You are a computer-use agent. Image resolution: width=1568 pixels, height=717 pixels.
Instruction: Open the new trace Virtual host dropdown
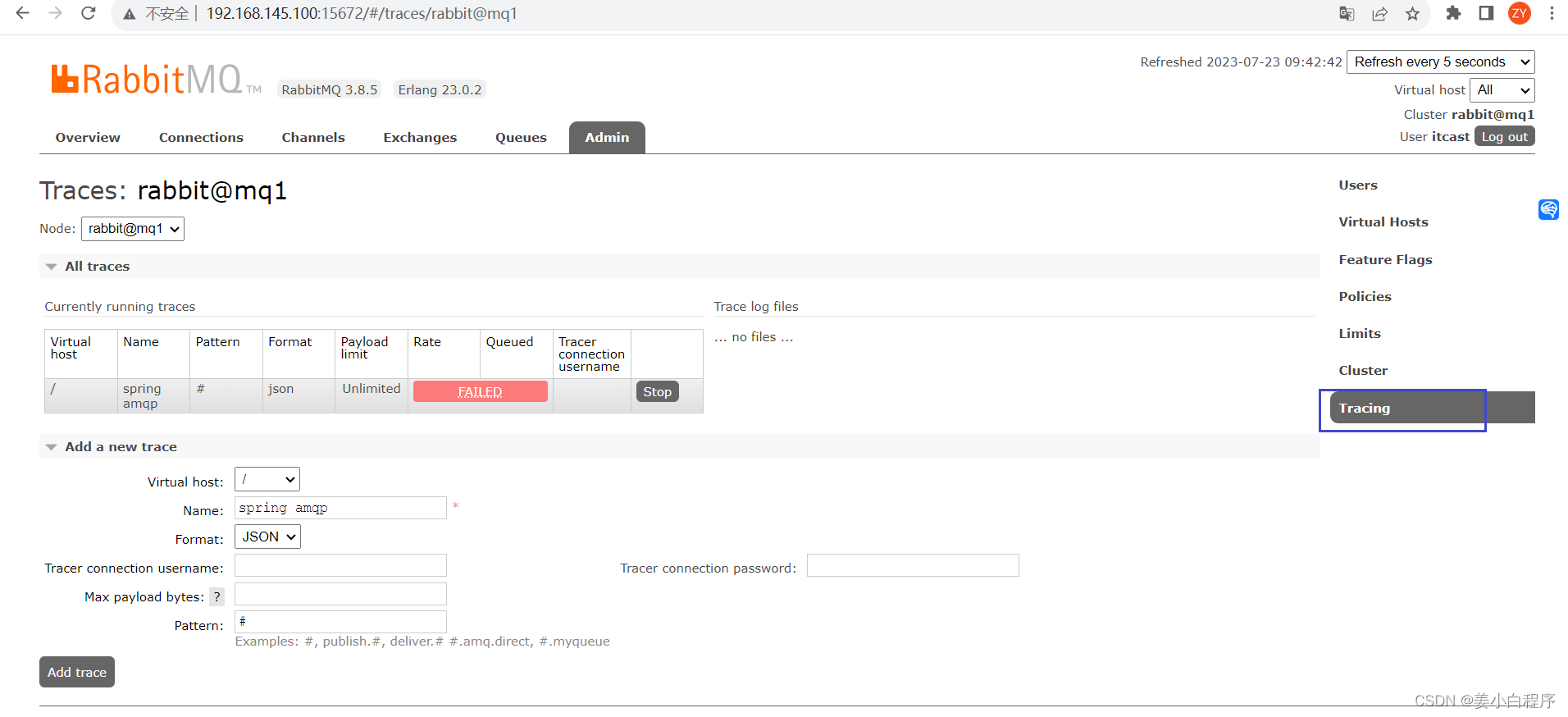267,479
